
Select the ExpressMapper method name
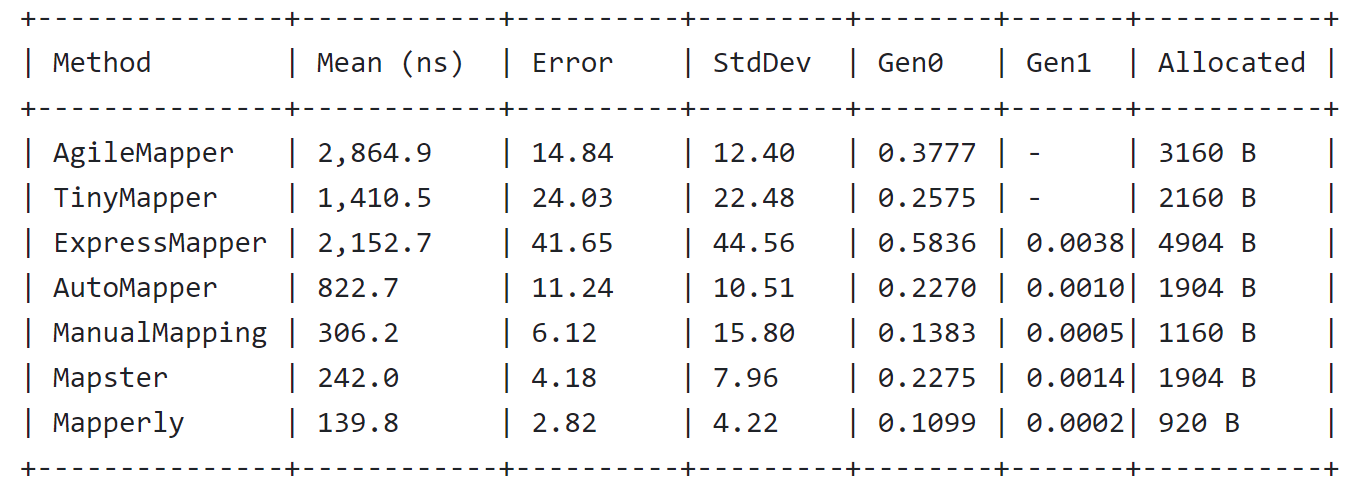point(160,244)
